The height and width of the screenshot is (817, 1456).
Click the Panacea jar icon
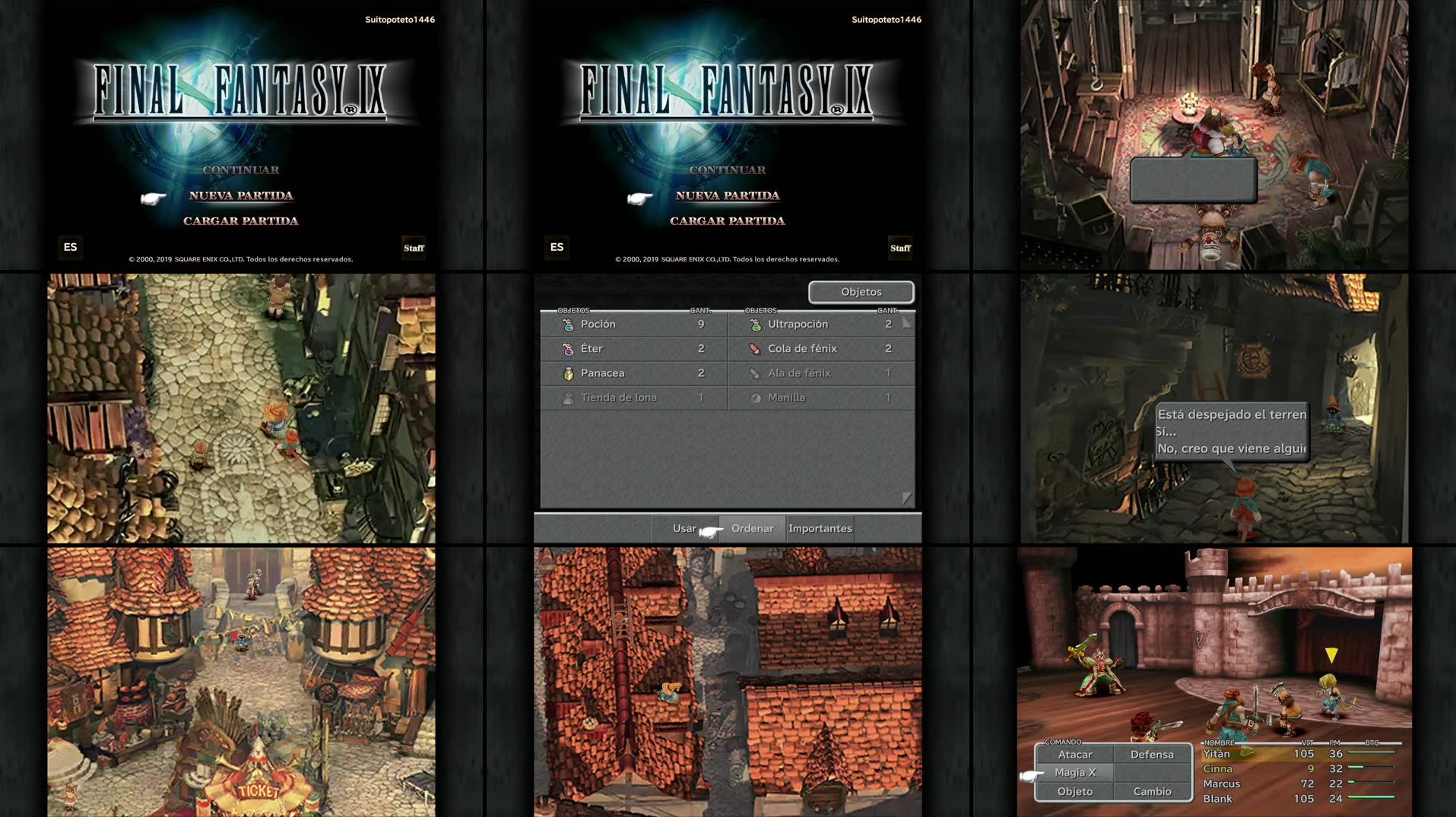[568, 373]
